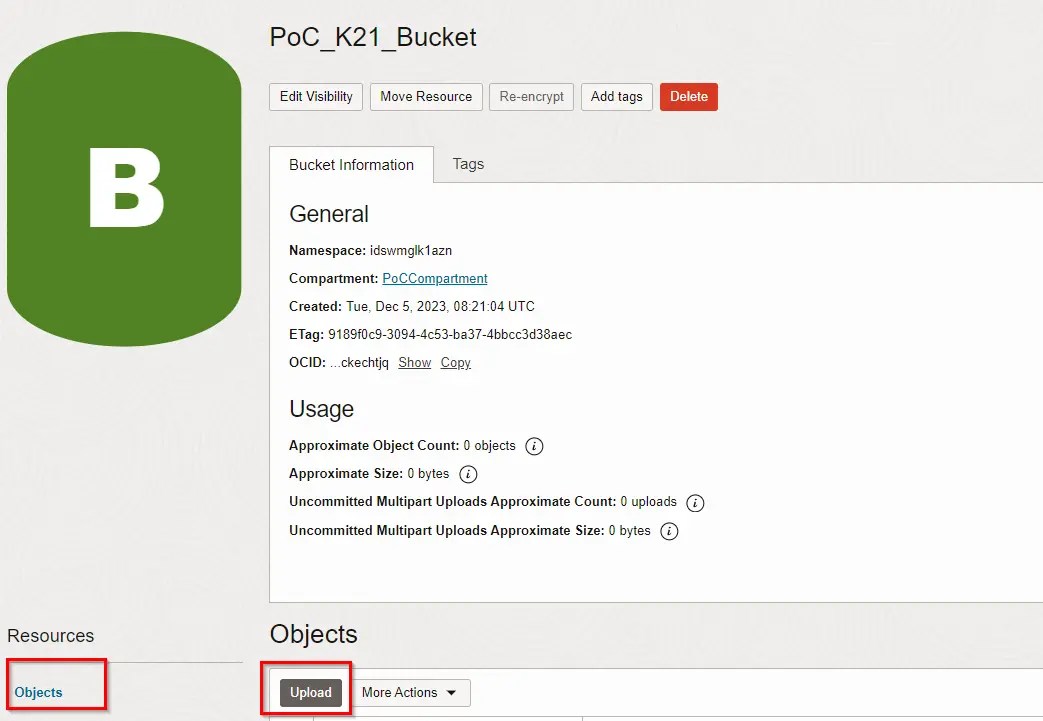Image resolution: width=1043 pixels, height=721 pixels.
Task: Click the red Delete button
Action: [x=688, y=96]
